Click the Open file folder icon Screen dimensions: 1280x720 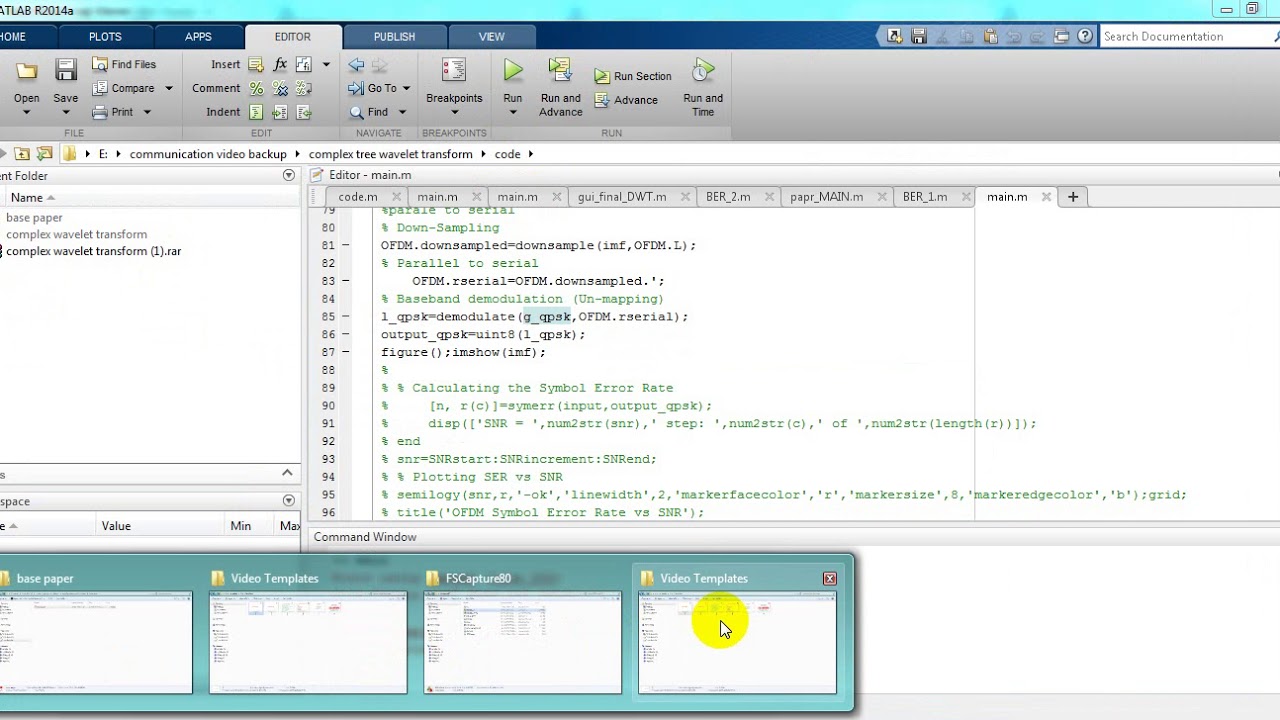27,70
